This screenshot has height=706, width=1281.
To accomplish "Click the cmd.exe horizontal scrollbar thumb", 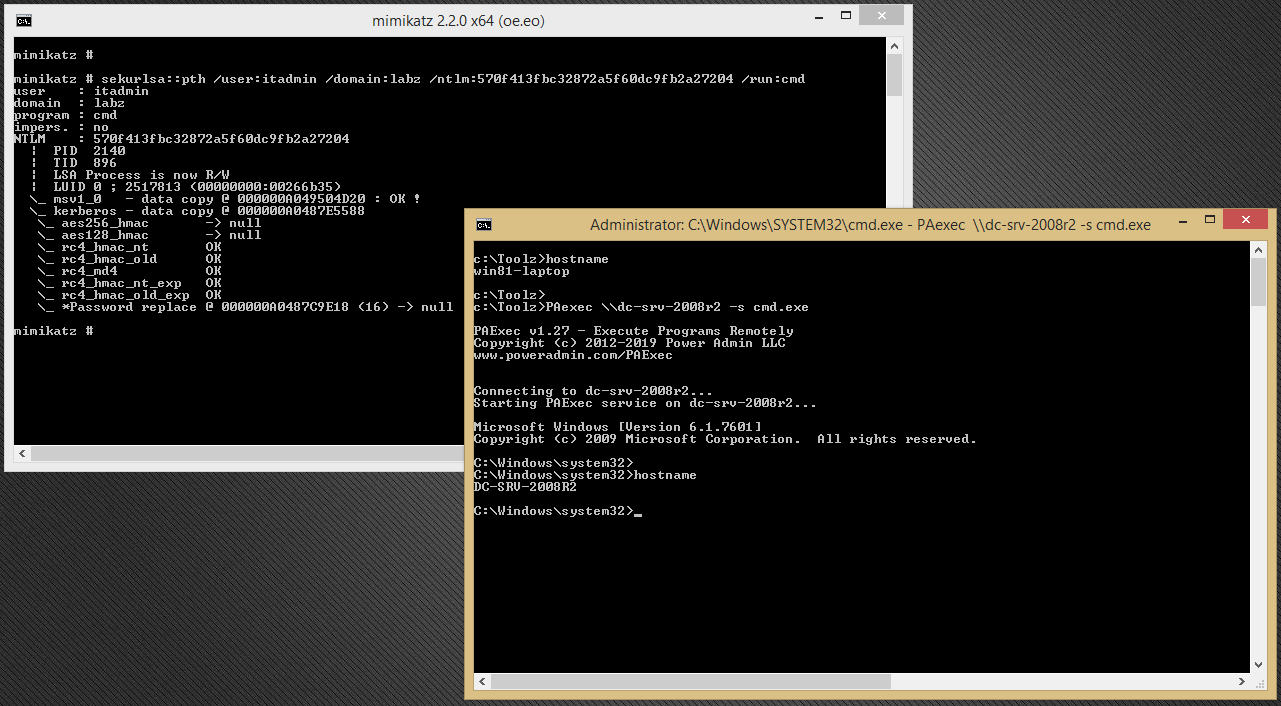I will coord(690,681).
